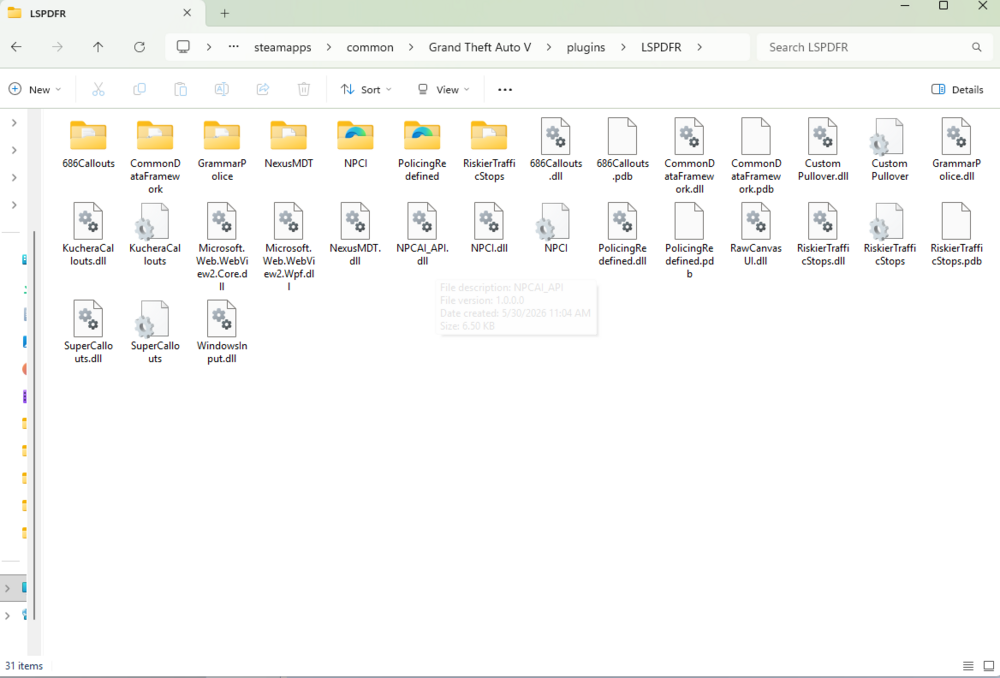Select the LSPDFR window tab

(x=101, y=13)
